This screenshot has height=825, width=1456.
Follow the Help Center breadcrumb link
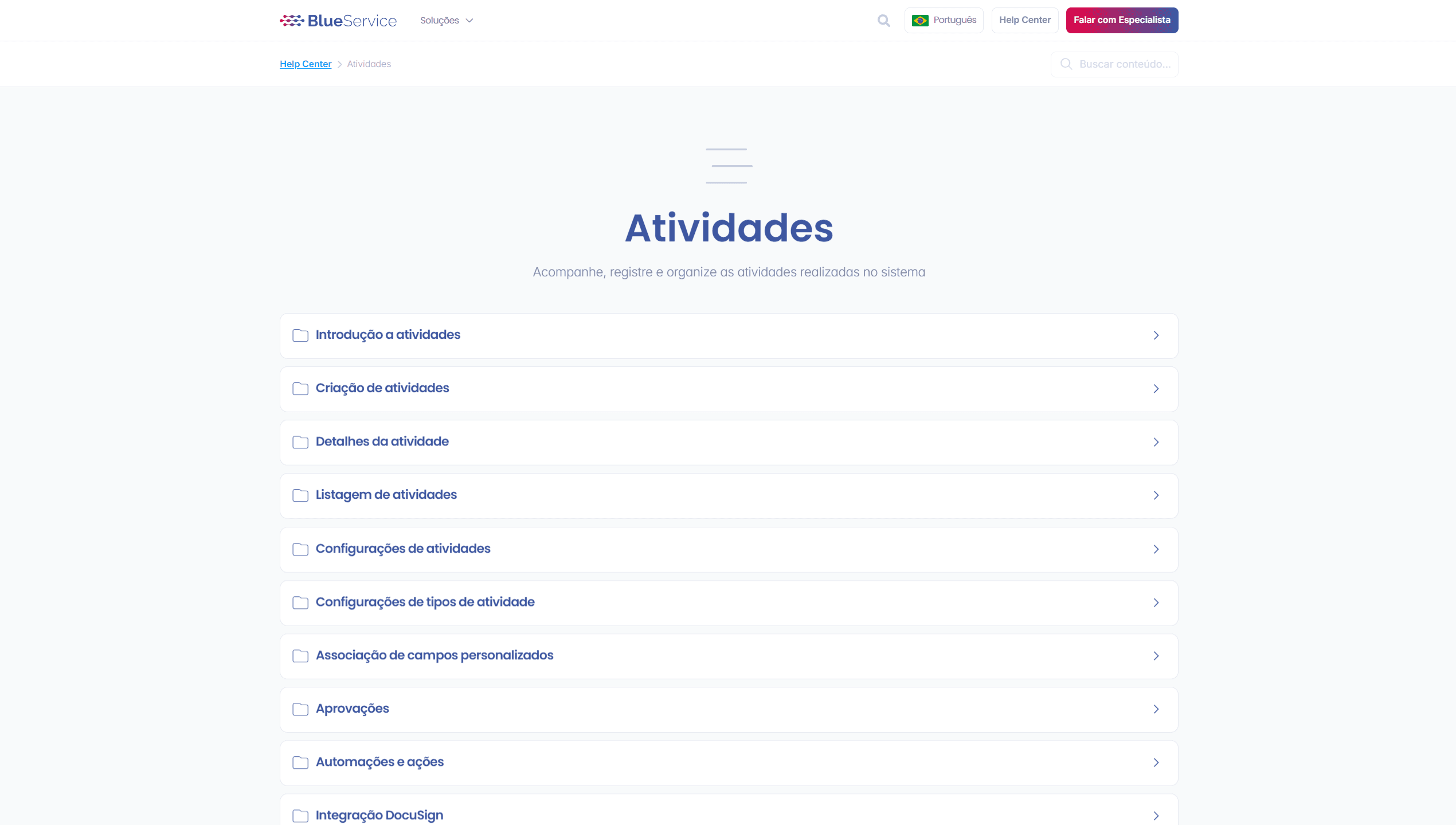306,64
